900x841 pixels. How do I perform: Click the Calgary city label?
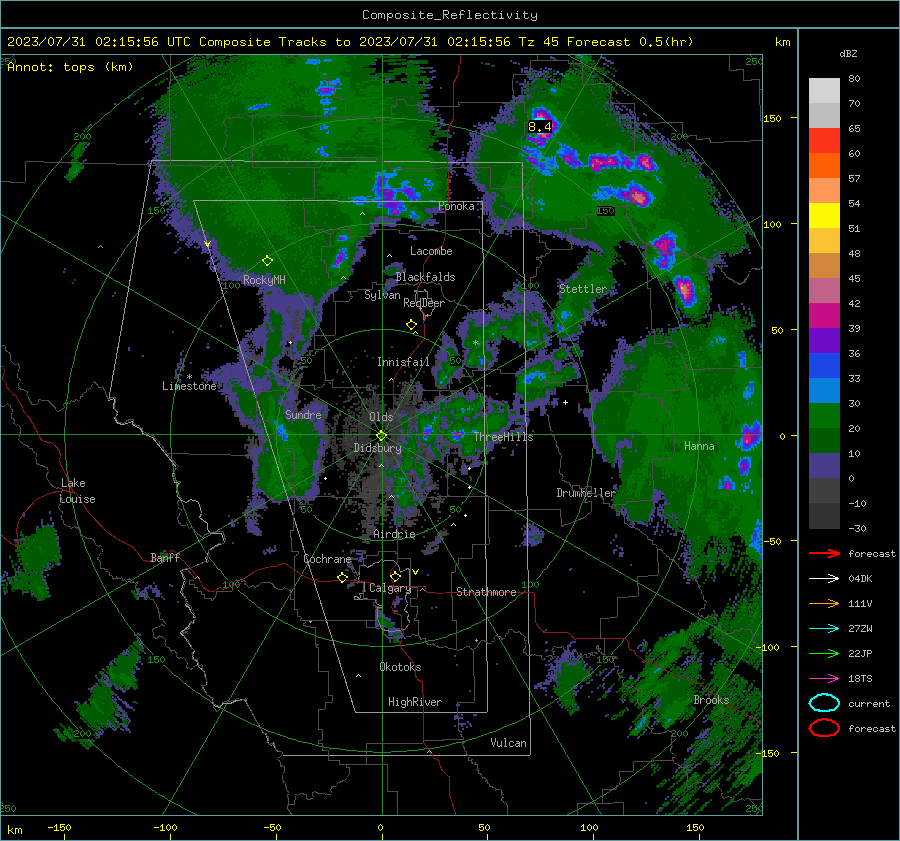[390, 588]
